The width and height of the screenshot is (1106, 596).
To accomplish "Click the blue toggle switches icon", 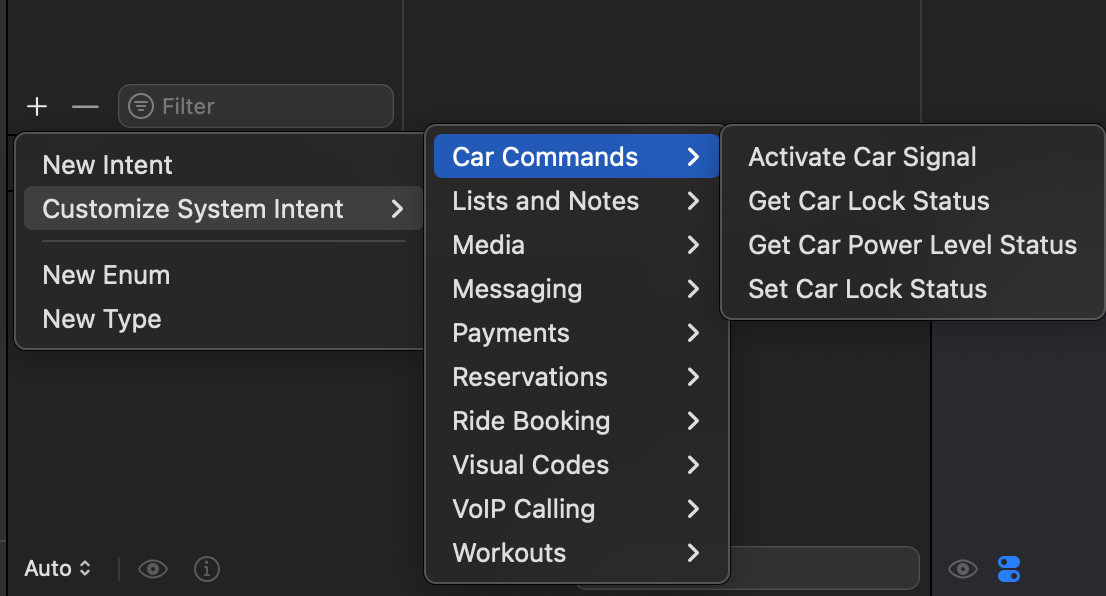I will [x=1009, y=569].
